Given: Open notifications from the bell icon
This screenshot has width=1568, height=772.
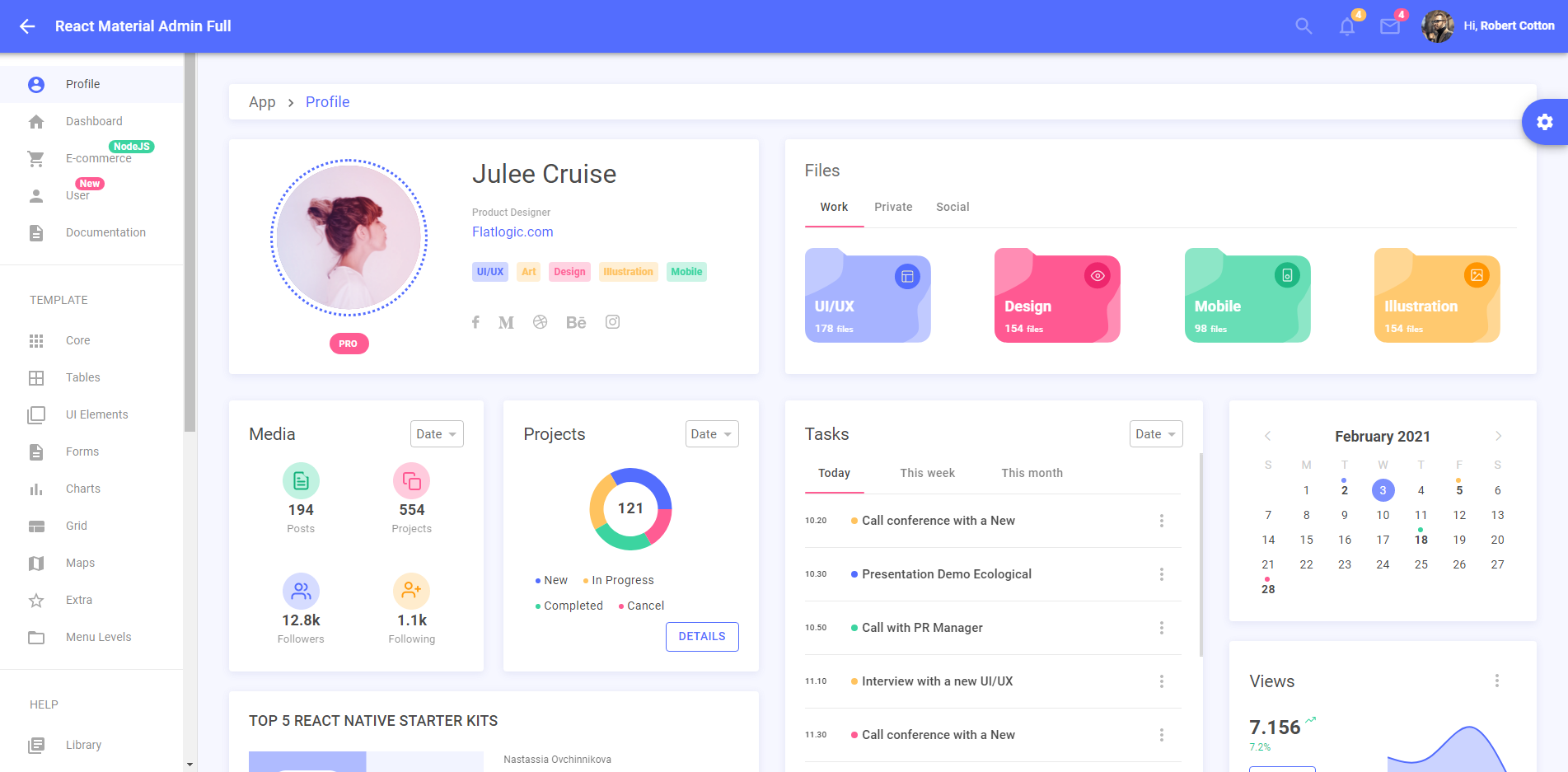Looking at the screenshot, I should (x=1346, y=26).
